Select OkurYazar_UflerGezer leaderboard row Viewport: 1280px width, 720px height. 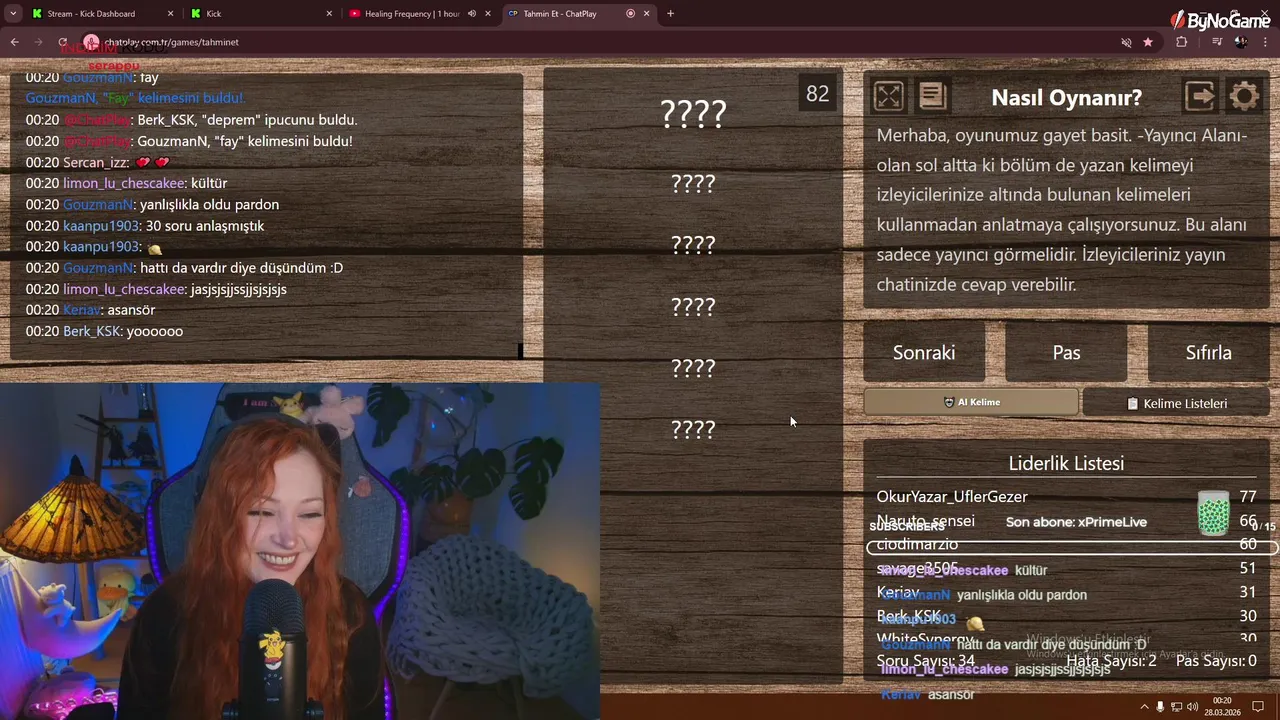[1066, 496]
